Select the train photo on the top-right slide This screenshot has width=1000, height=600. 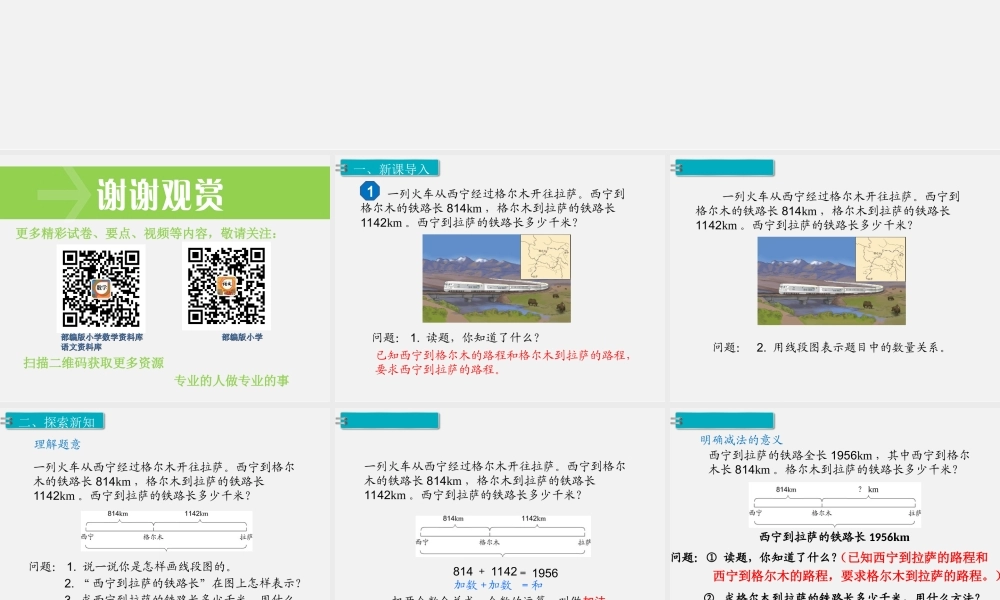832,282
